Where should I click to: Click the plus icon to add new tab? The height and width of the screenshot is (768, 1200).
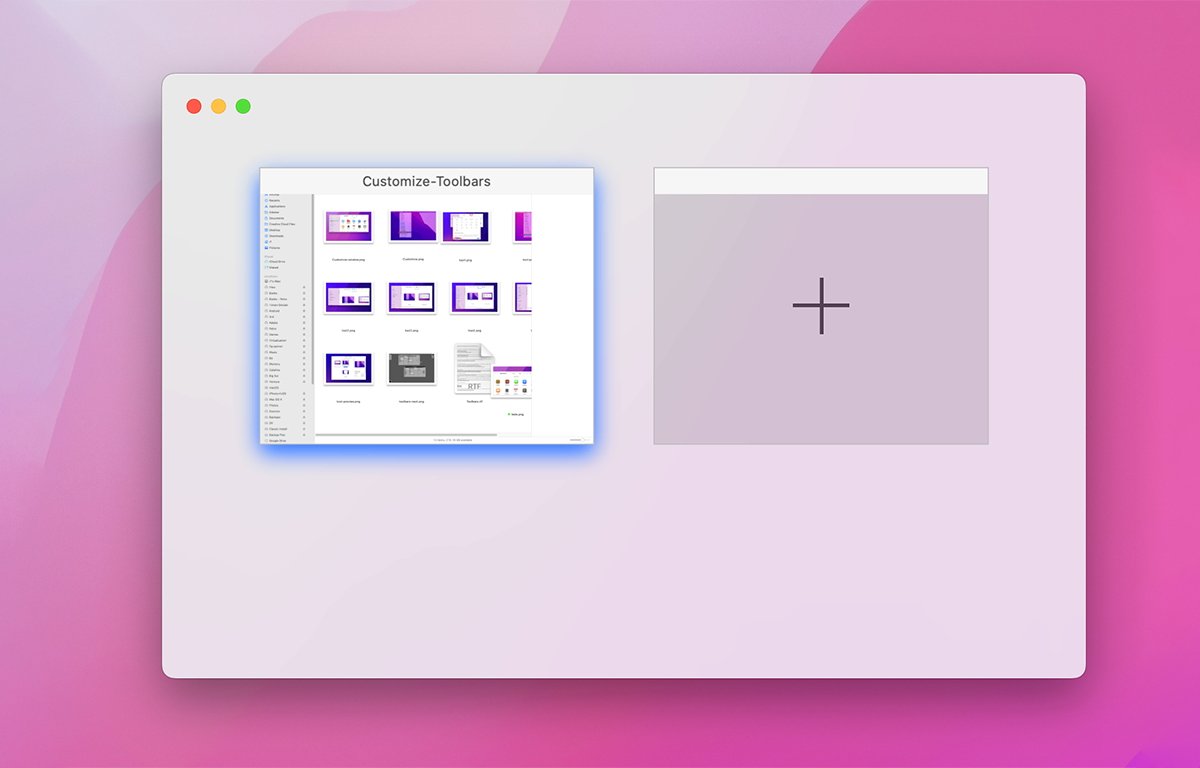(x=821, y=306)
